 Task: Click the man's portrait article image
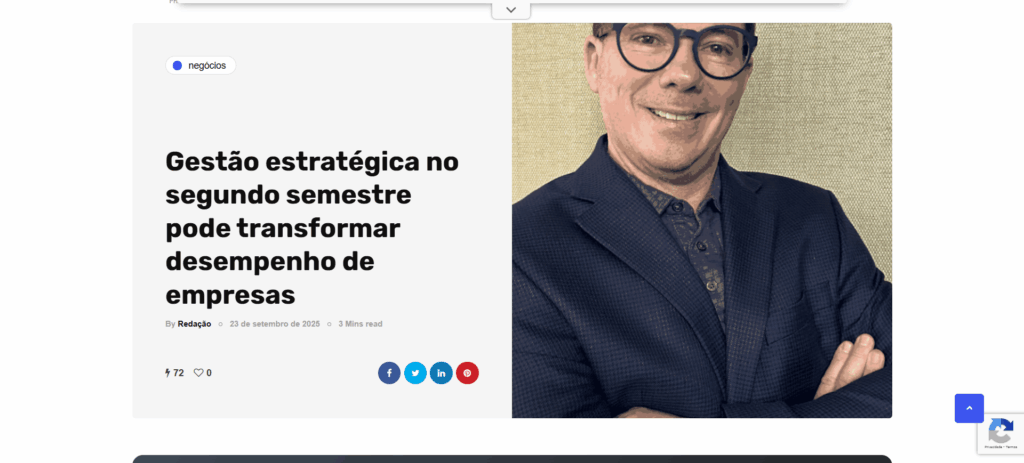coord(702,221)
